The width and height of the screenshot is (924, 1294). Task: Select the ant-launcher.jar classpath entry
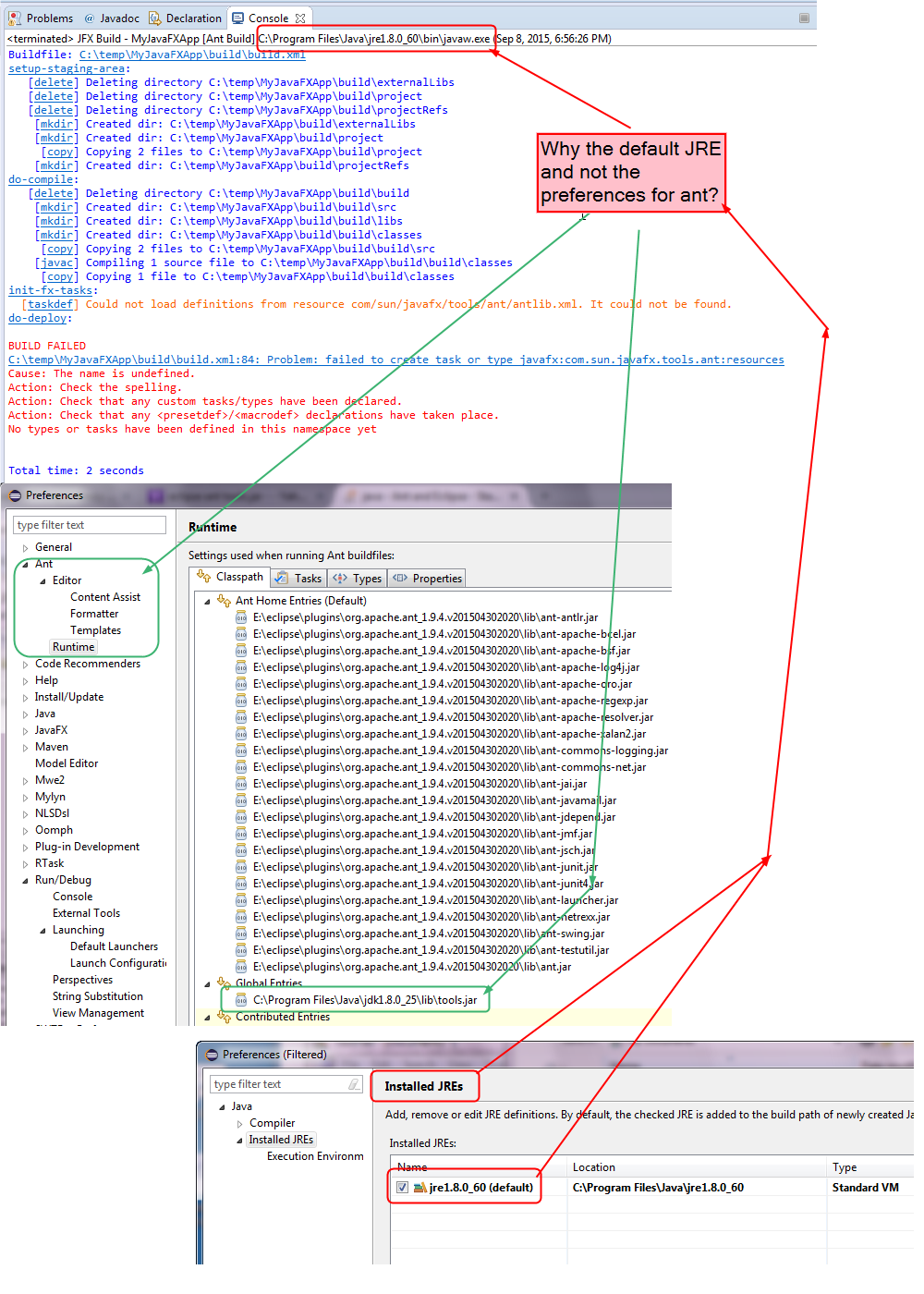[435, 900]
